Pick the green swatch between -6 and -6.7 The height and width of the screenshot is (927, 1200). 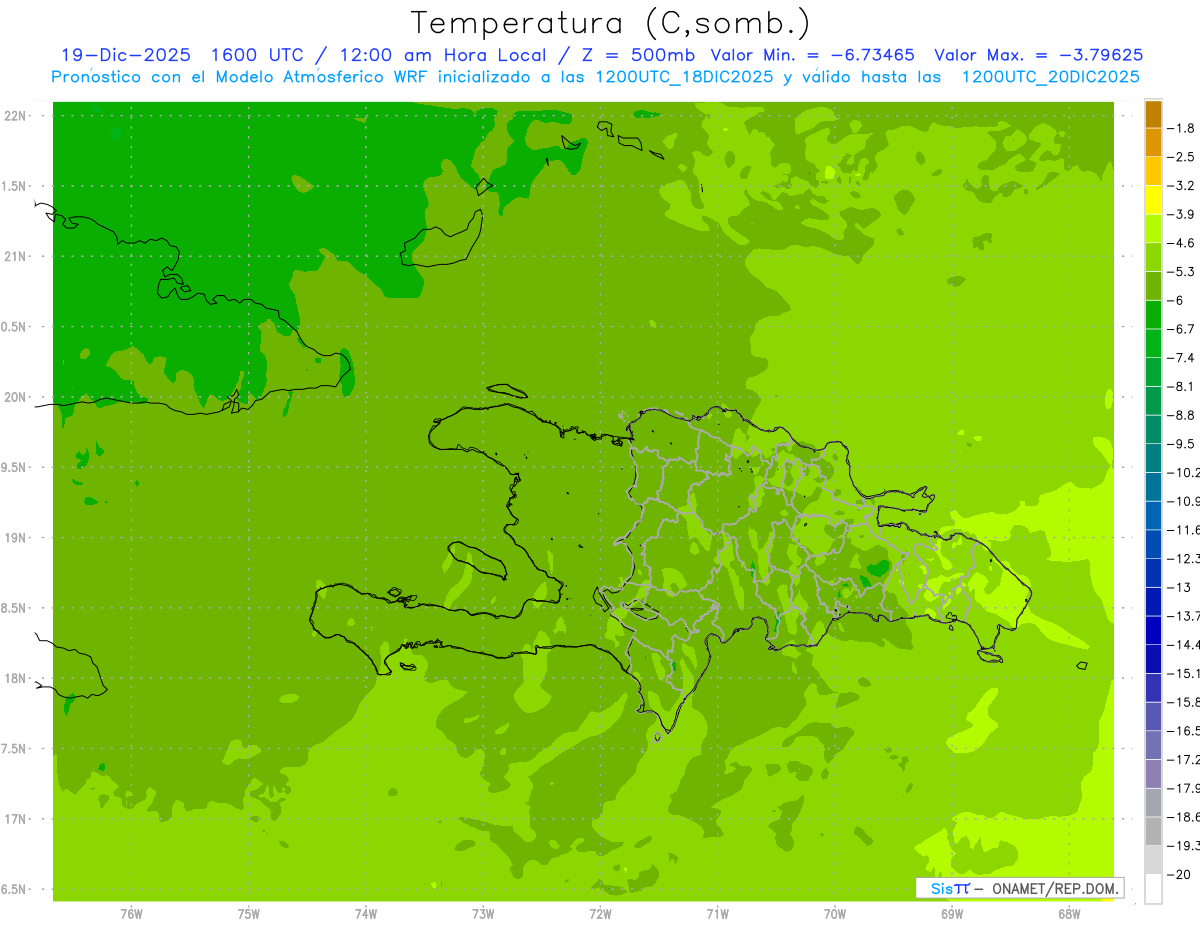pos(1153,315)
